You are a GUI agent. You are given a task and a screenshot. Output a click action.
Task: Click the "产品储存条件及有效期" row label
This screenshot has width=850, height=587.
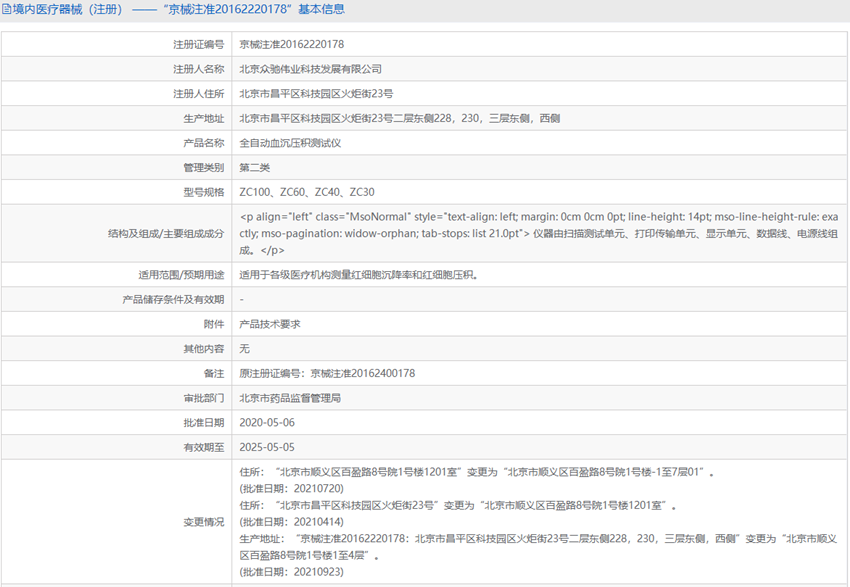click(173, 299)
